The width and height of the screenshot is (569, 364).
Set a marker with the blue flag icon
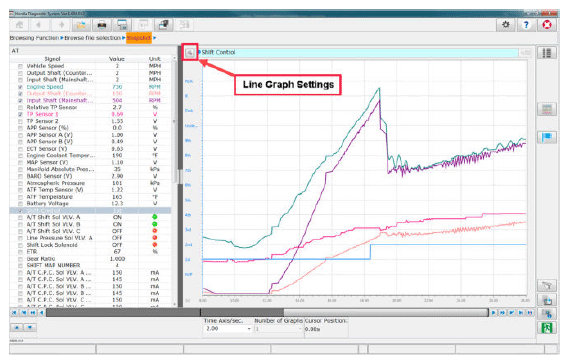547,137
